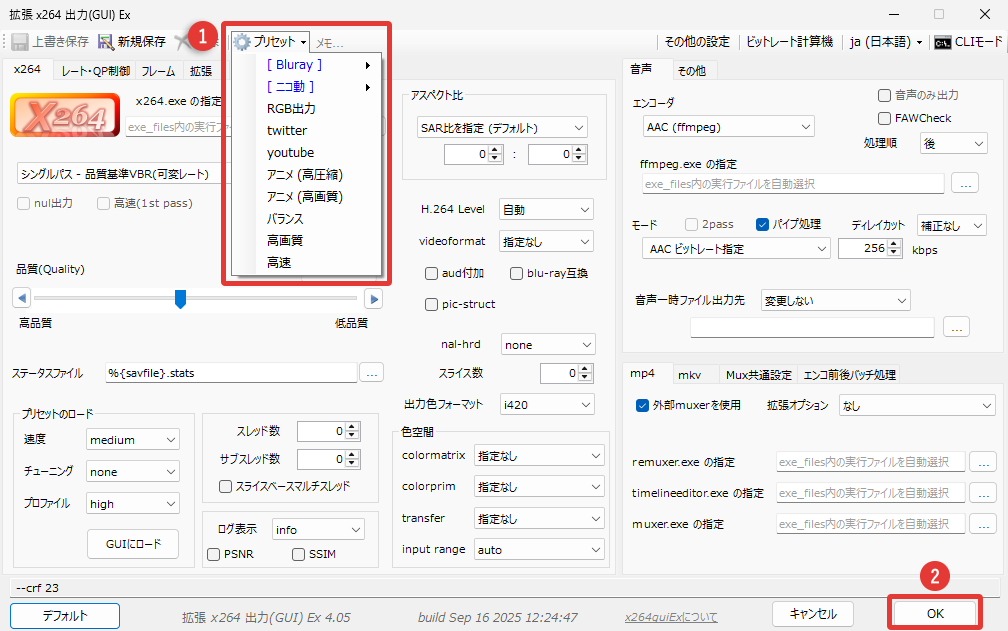Viewport: 1008px width, 631px height.
Task: Click the 新規保存 save icon
Action: click(x=106, y=42)
